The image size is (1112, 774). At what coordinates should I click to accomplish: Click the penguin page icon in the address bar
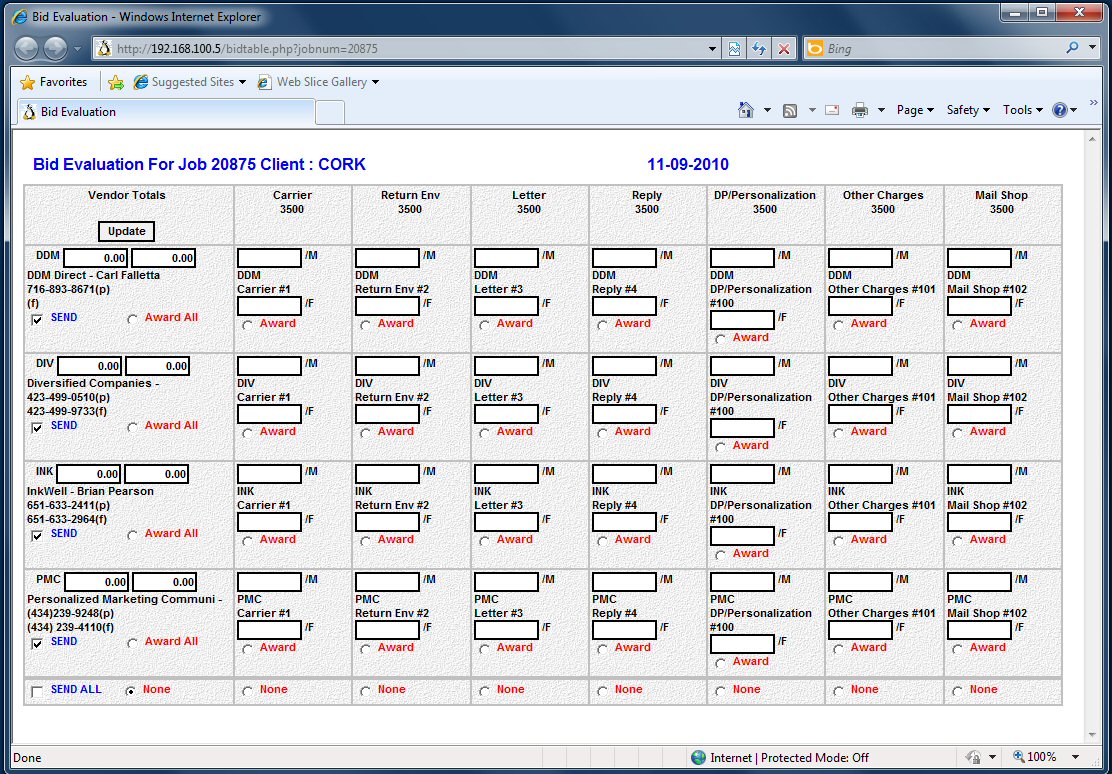point(104,48)
